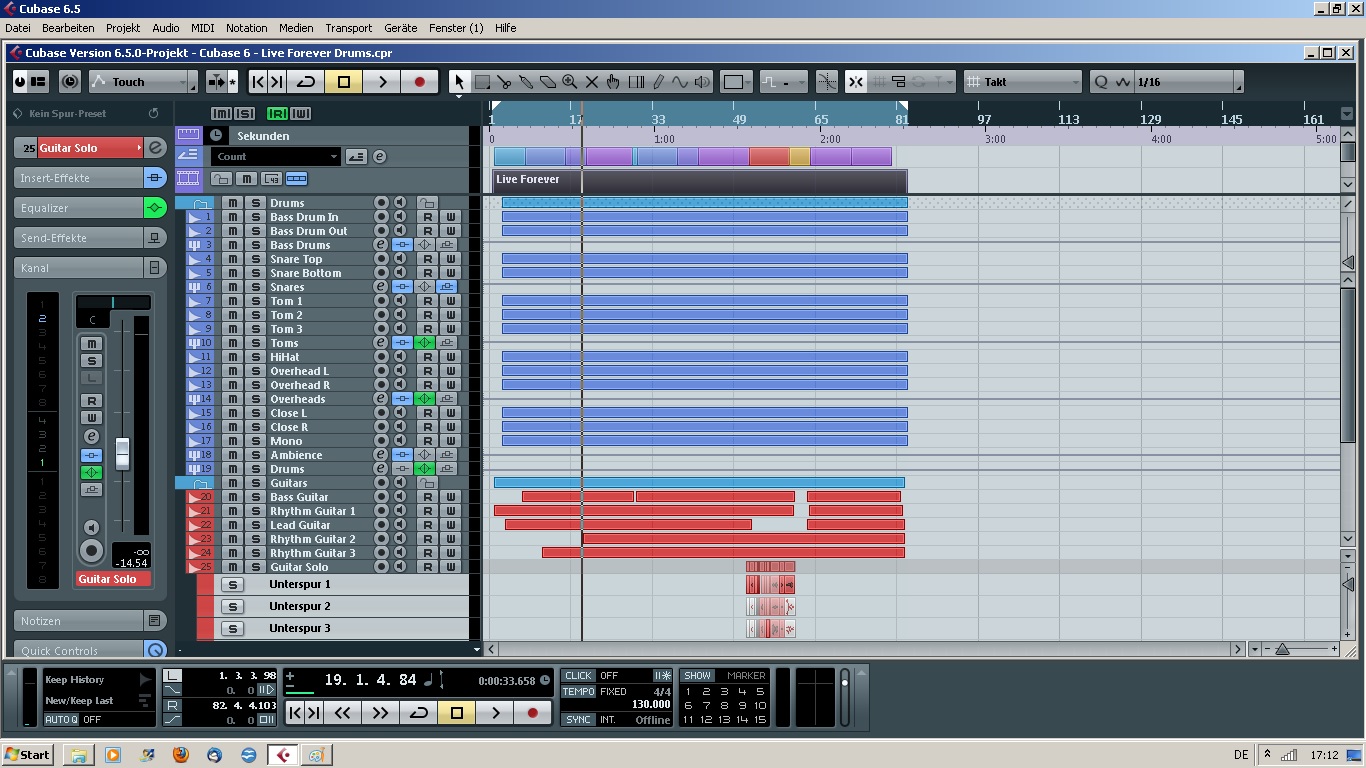This screenshot has height=768, width=1366.
Task: Click the top toolbar Stop button
Action: 344,82
